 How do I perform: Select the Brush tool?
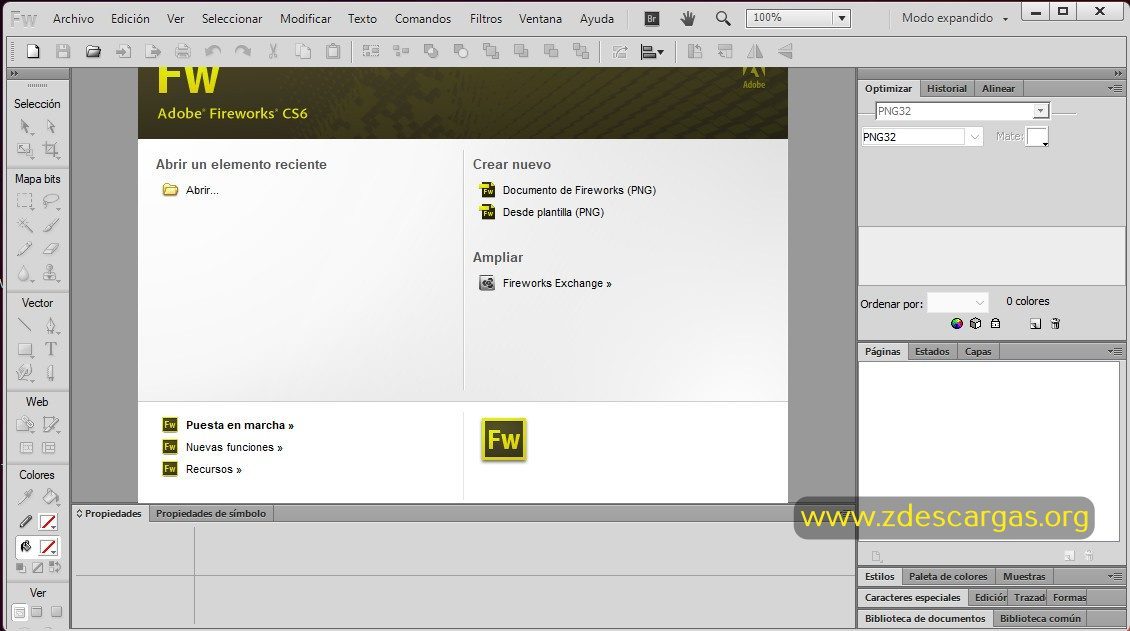coord(50,225)
